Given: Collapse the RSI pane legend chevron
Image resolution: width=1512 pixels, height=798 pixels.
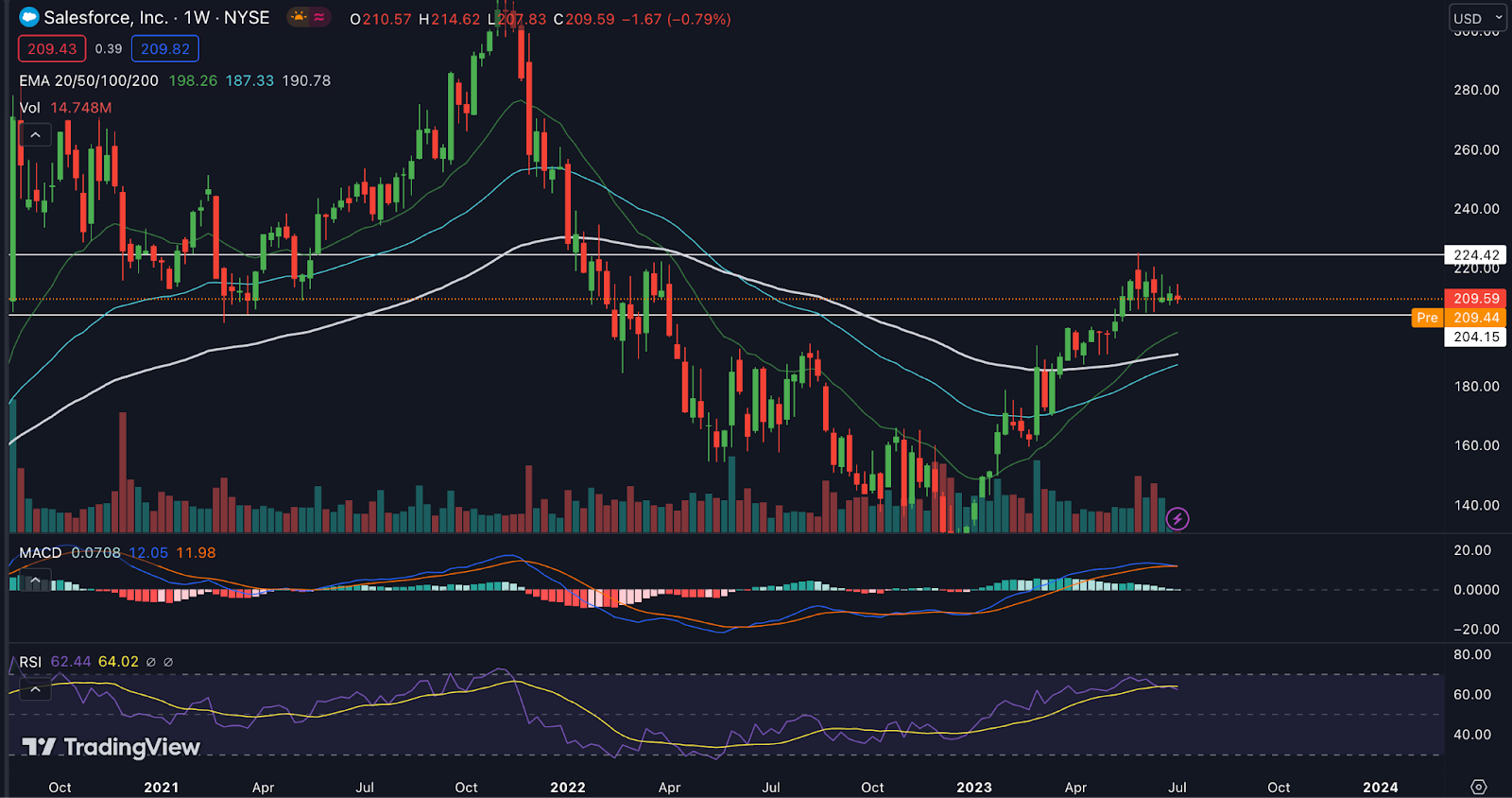Looking at the screenshot, I should coord(35,689).
